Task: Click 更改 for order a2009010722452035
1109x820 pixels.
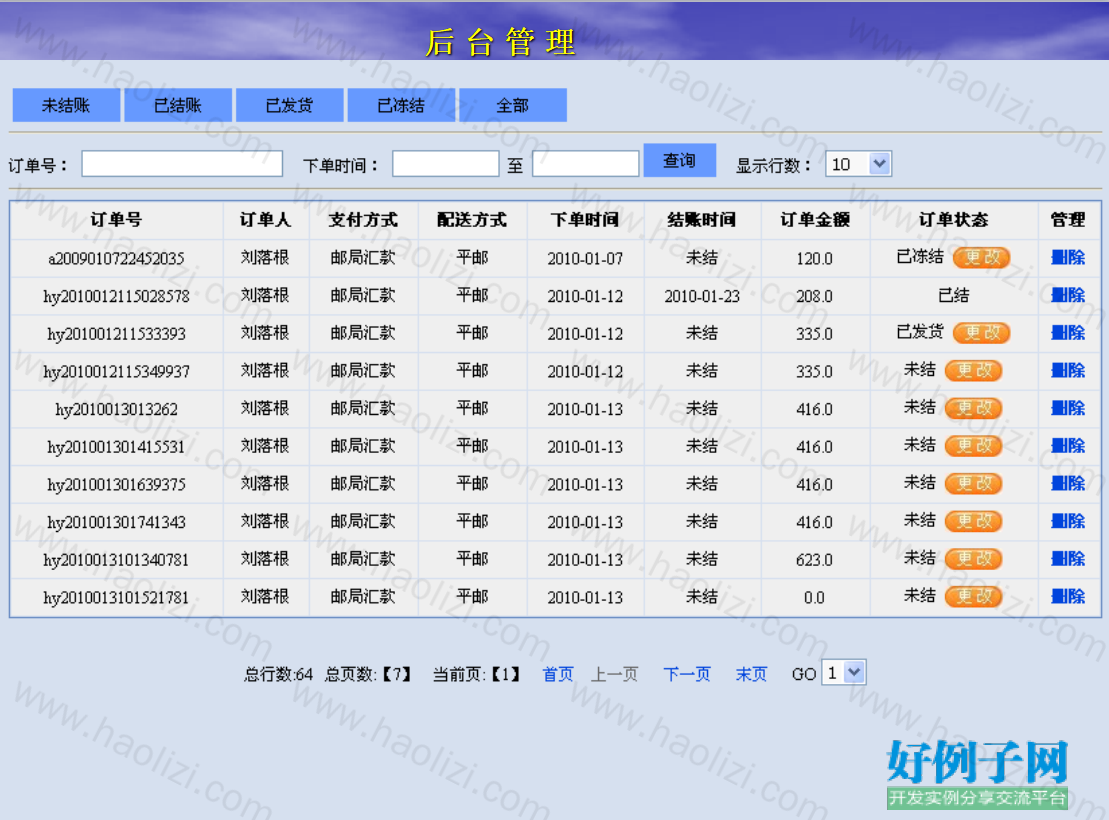Action: point(981,258)
